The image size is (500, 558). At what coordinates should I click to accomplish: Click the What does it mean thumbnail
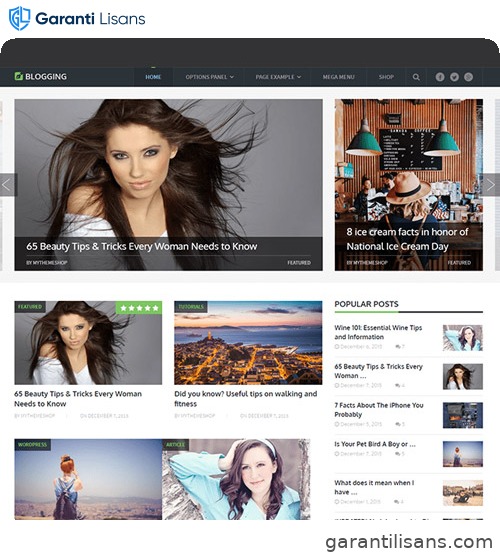(x=463, y=493)
